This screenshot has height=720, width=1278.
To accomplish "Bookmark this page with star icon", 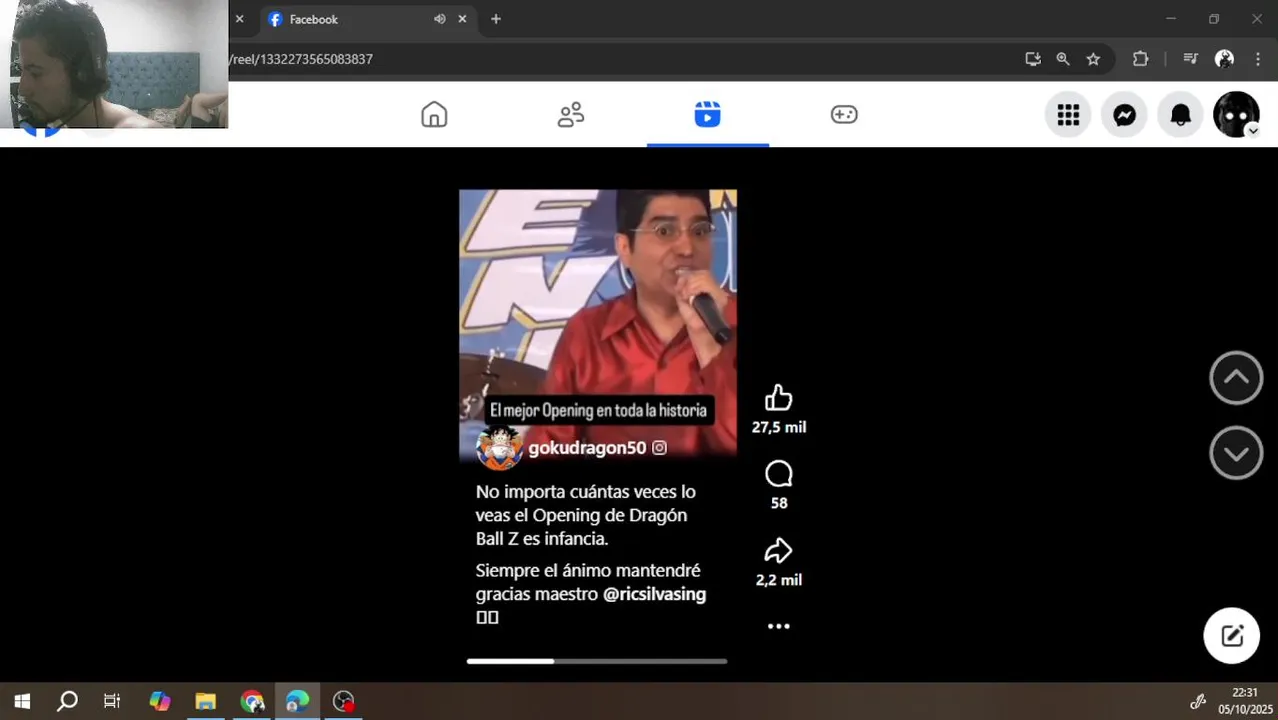I will [1093, 59].
